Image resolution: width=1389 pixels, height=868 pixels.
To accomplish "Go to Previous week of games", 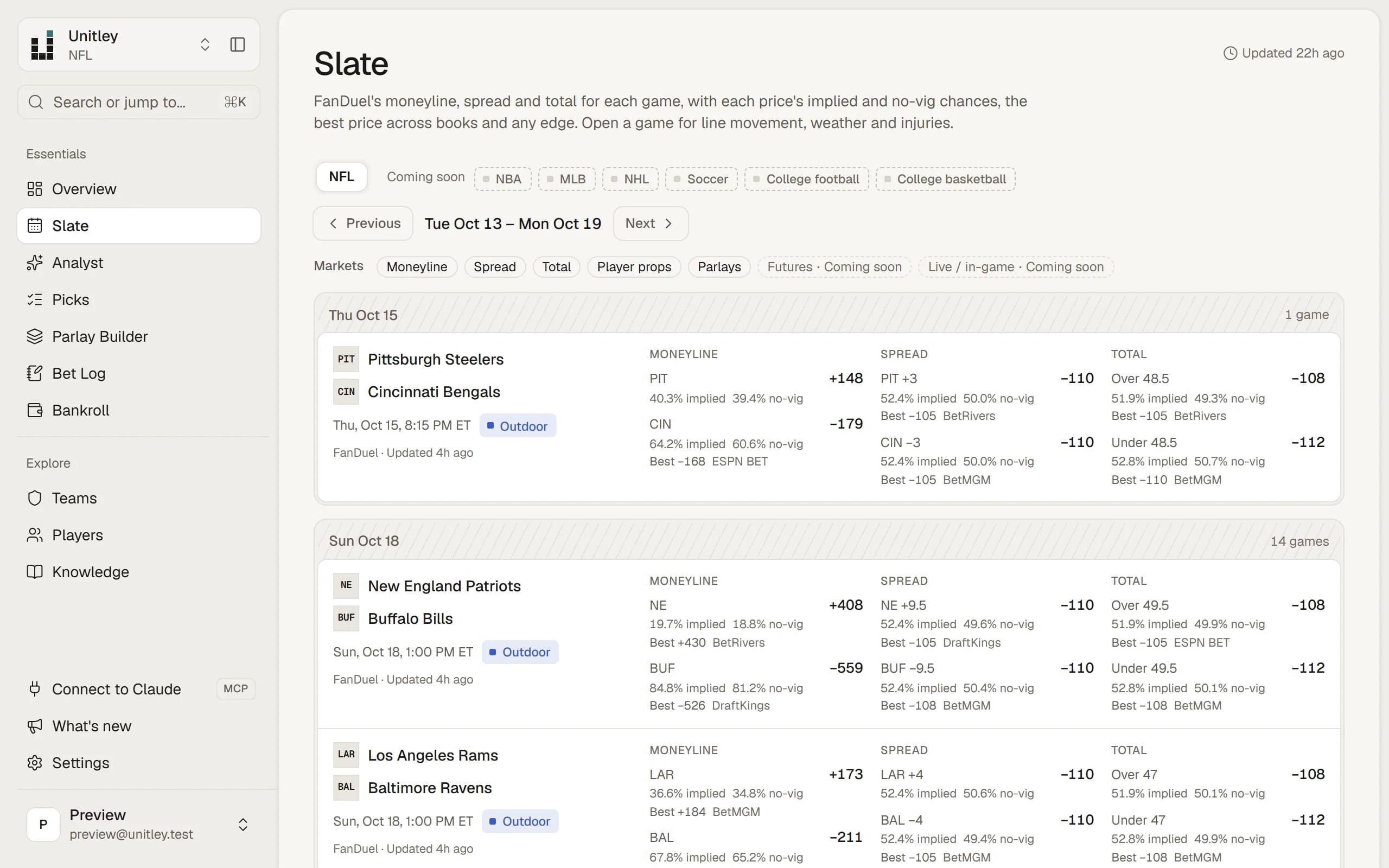I will [x=363, y=224].
